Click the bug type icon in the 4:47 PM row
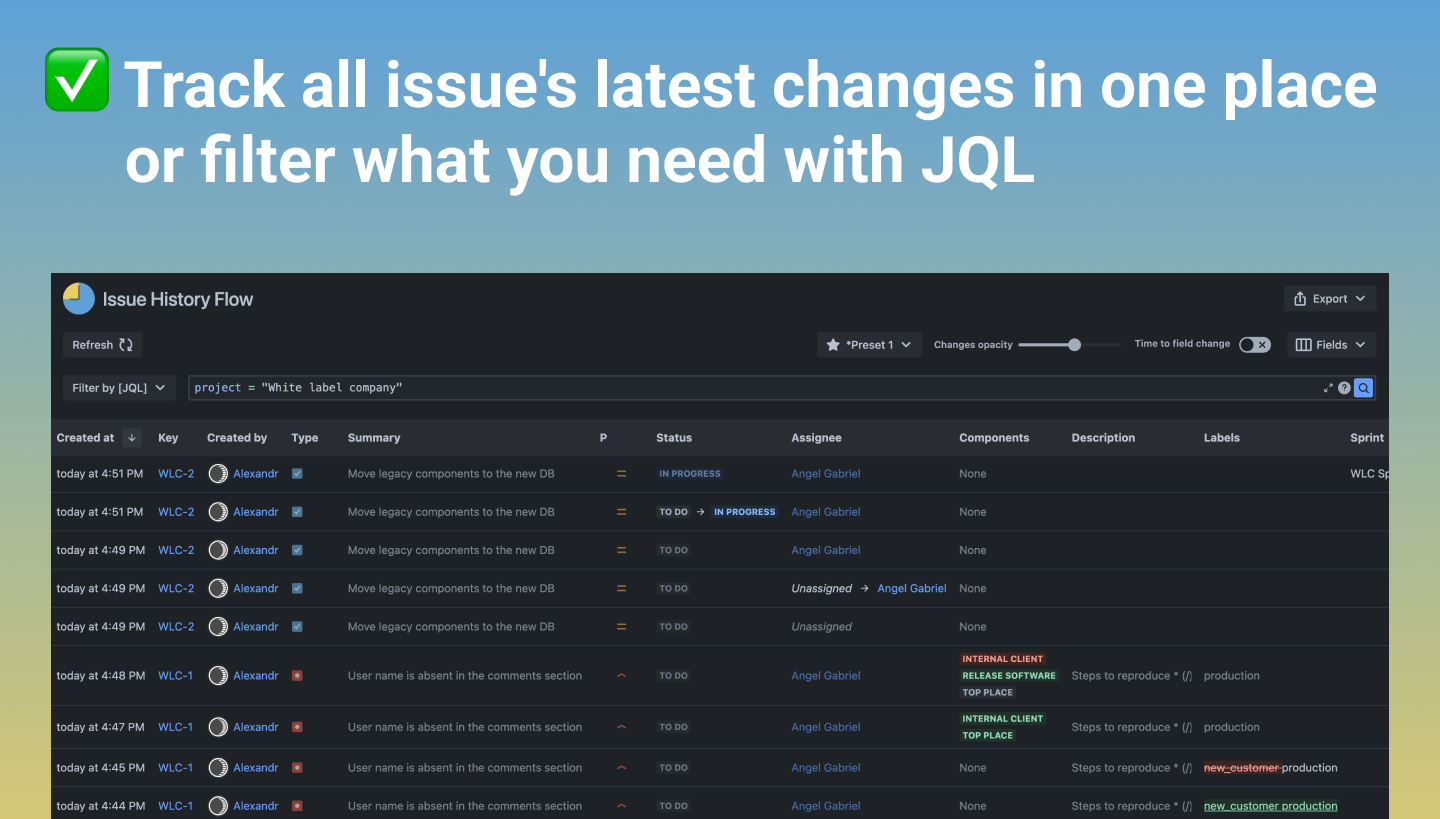The width and height of the screenshot is (1440, 819). pyautogui.click(x=297, y=727)
